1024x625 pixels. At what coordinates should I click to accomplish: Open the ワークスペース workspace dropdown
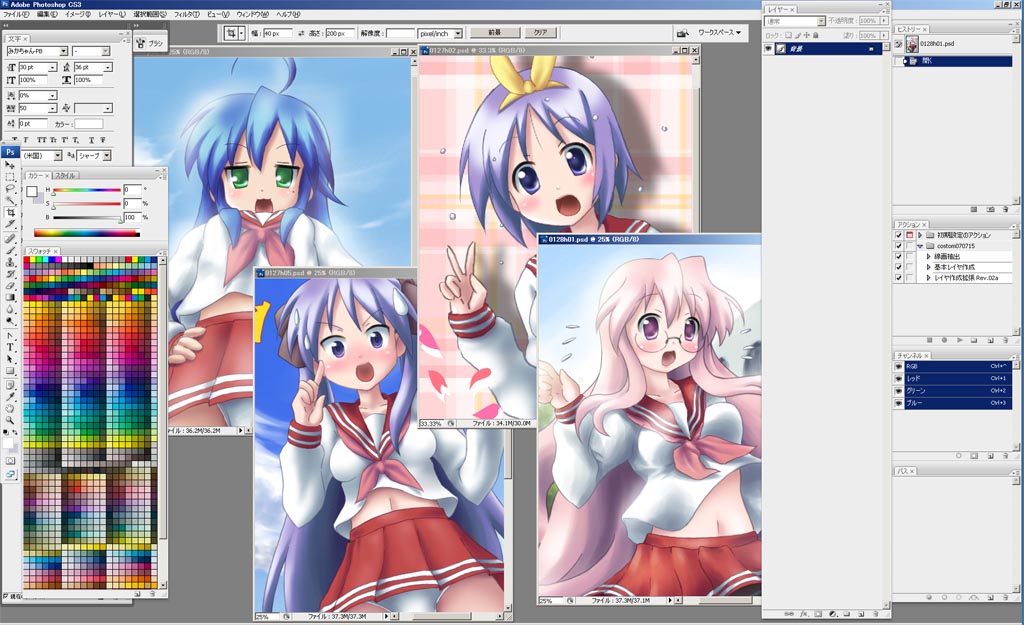[x=720, y=33]
